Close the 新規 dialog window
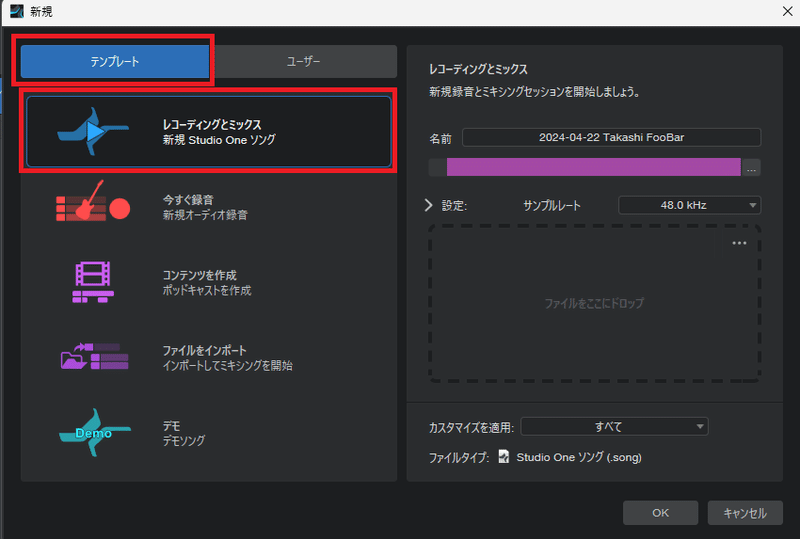The height and width of the screenshot is (539, 800). 787,11
